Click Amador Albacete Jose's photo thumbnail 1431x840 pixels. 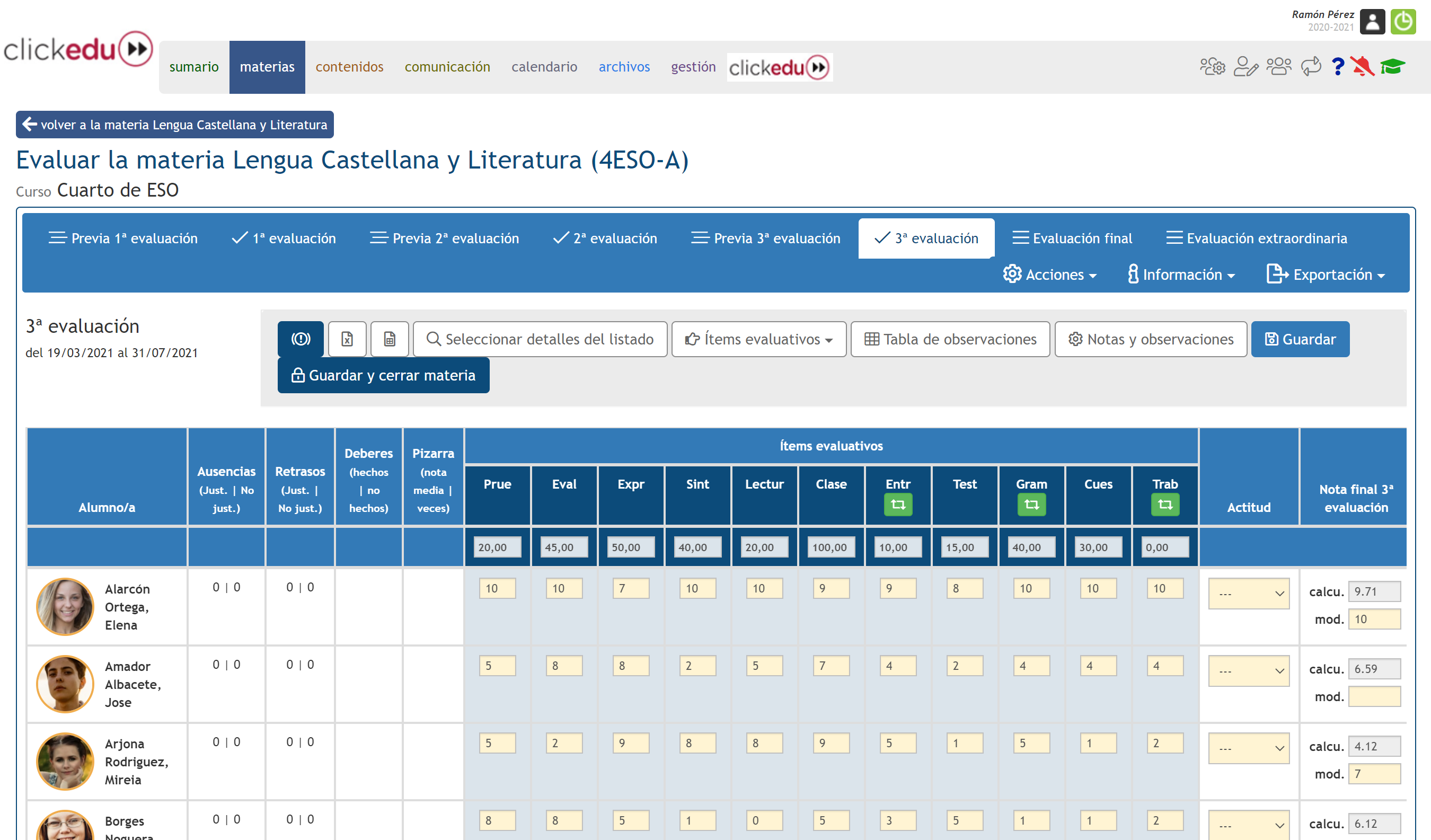coord(65,684)
